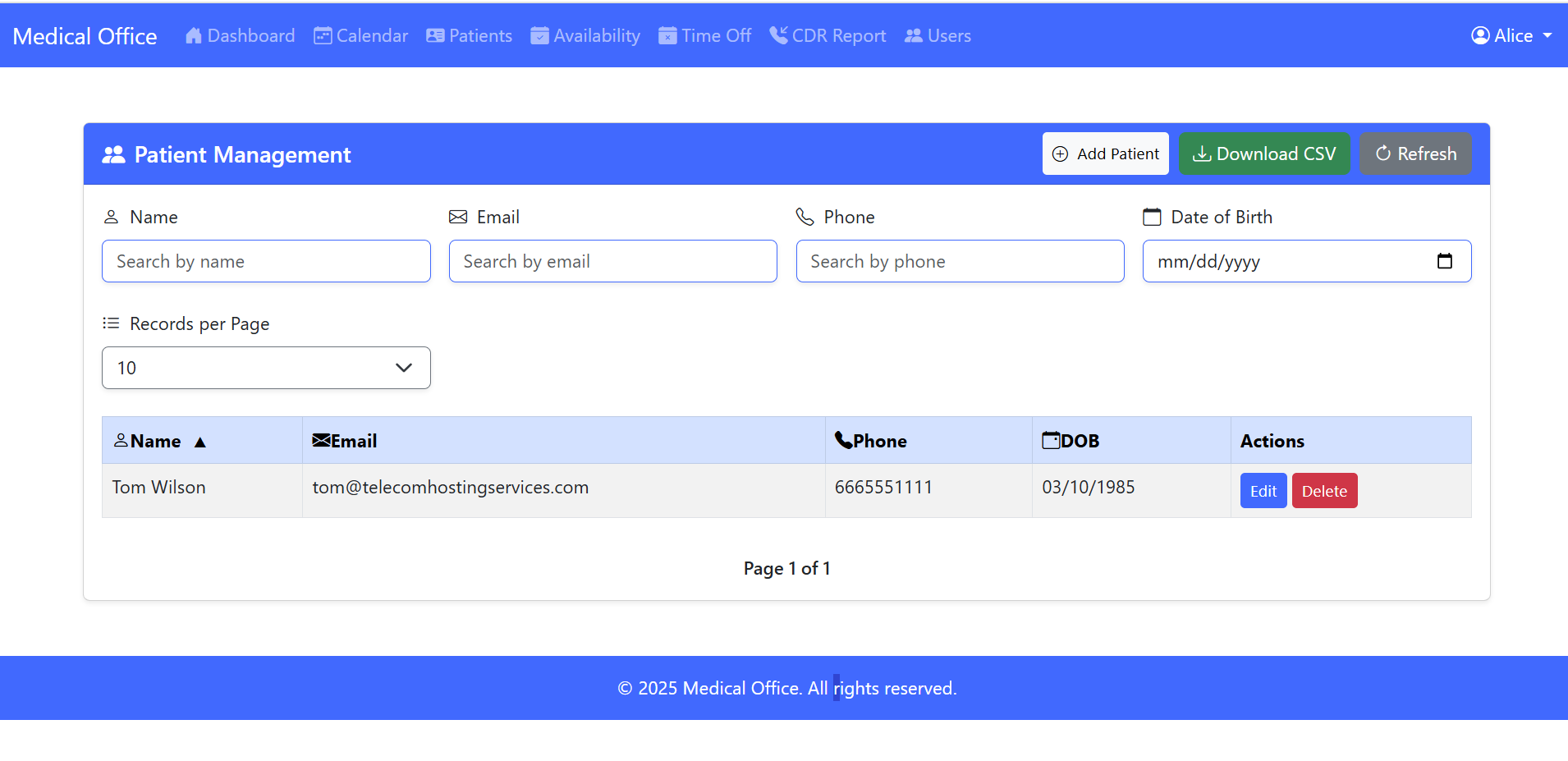1568x761 pixels.
Task: Click Edit on Tom Wilson's row
Action: click(1263, 490)
